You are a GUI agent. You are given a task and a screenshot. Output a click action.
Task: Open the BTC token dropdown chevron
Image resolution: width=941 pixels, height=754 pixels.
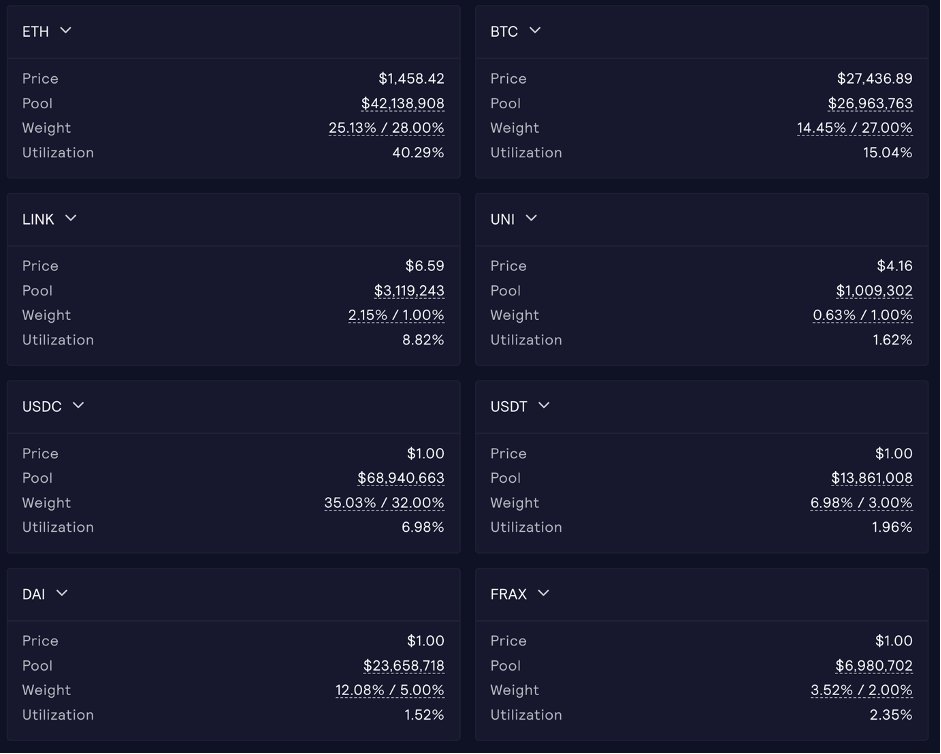535,31
